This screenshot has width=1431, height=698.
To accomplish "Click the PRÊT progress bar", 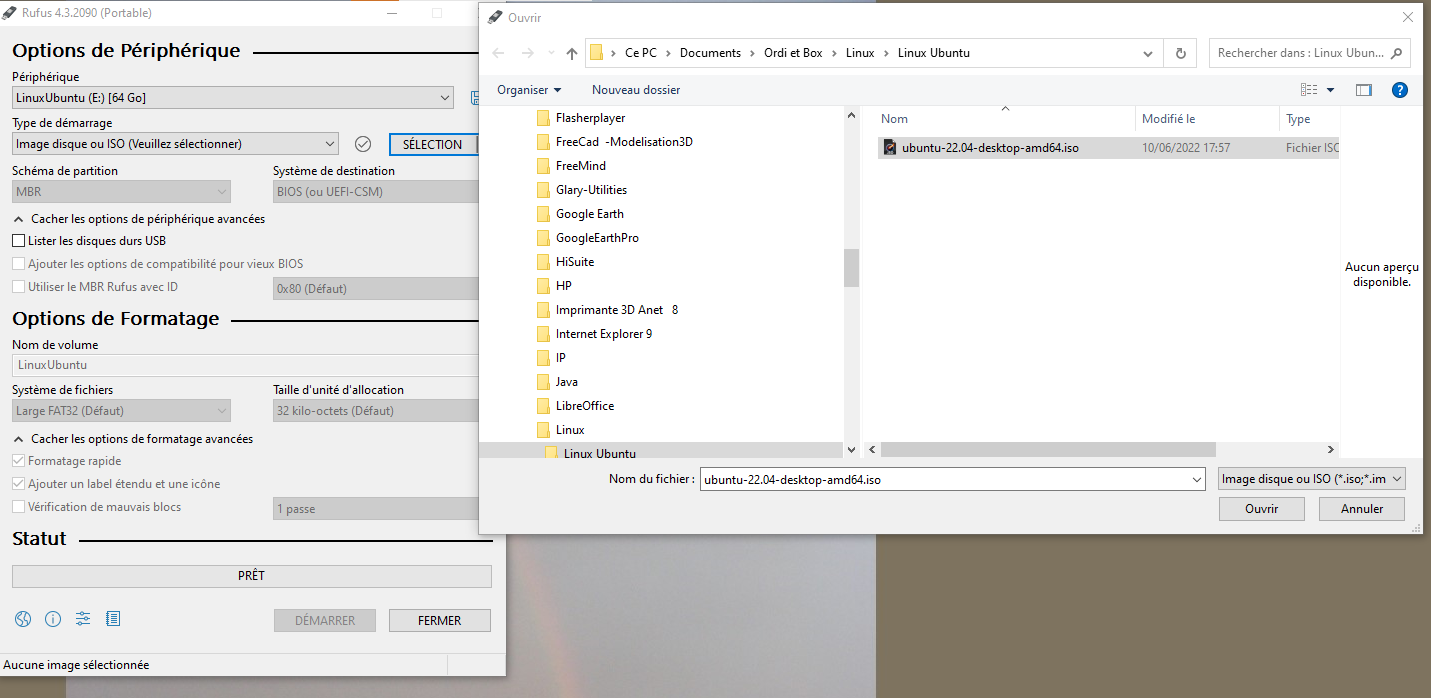I will coord(252,576).
